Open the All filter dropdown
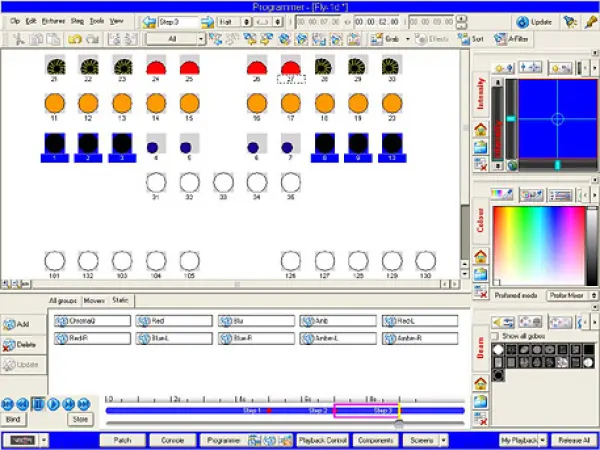The image size is (600, 450). [x=200, y=39]
